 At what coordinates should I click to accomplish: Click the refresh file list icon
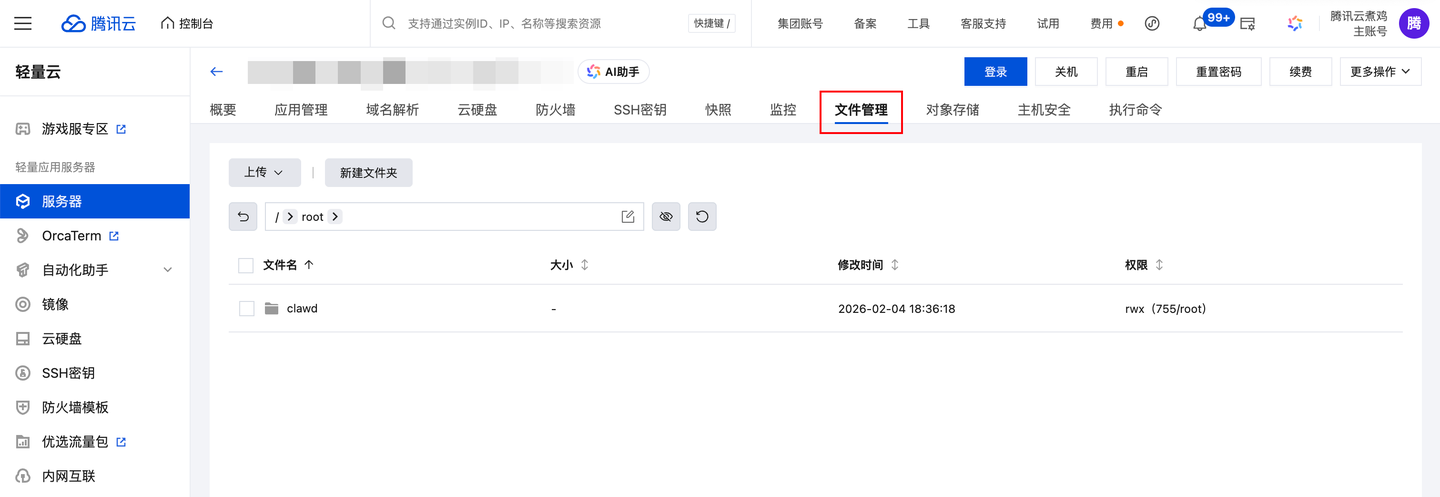(702, 216)
